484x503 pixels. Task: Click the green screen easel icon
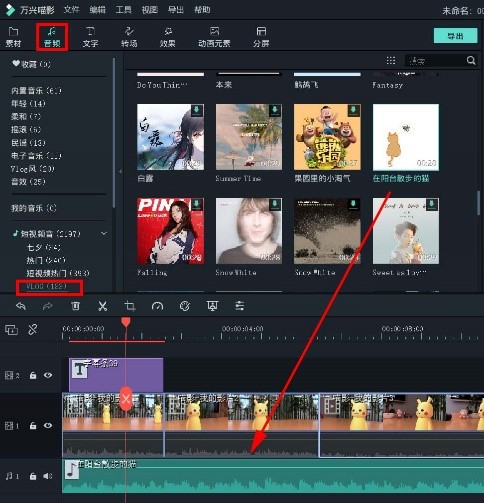coord(212,306)
